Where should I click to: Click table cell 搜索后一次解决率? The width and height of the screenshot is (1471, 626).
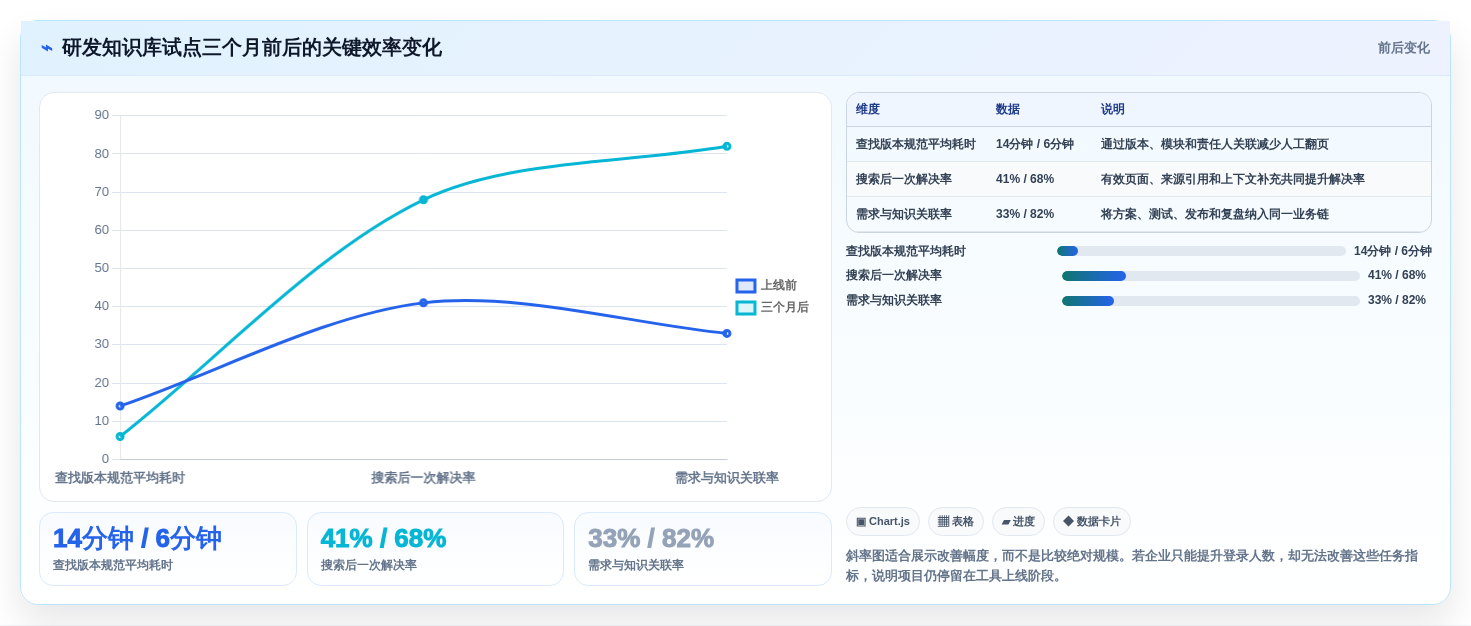coord(904,179)
